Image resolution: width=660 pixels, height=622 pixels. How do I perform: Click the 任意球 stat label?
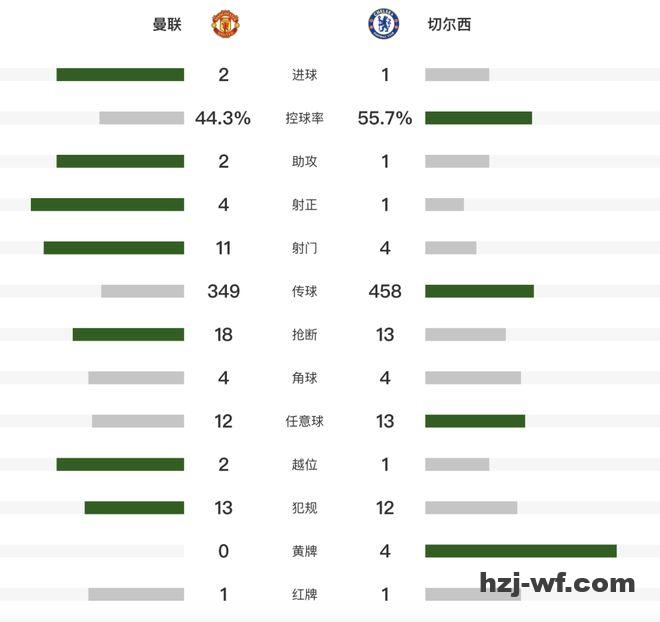(304, 421)
